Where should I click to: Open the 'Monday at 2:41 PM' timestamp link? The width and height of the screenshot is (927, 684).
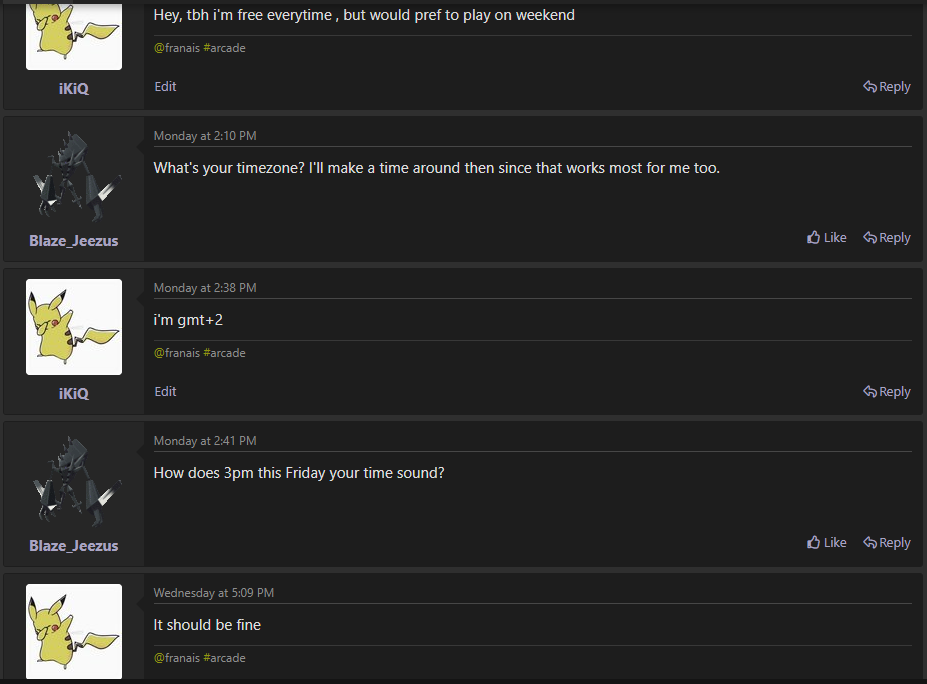pos(205,441)
